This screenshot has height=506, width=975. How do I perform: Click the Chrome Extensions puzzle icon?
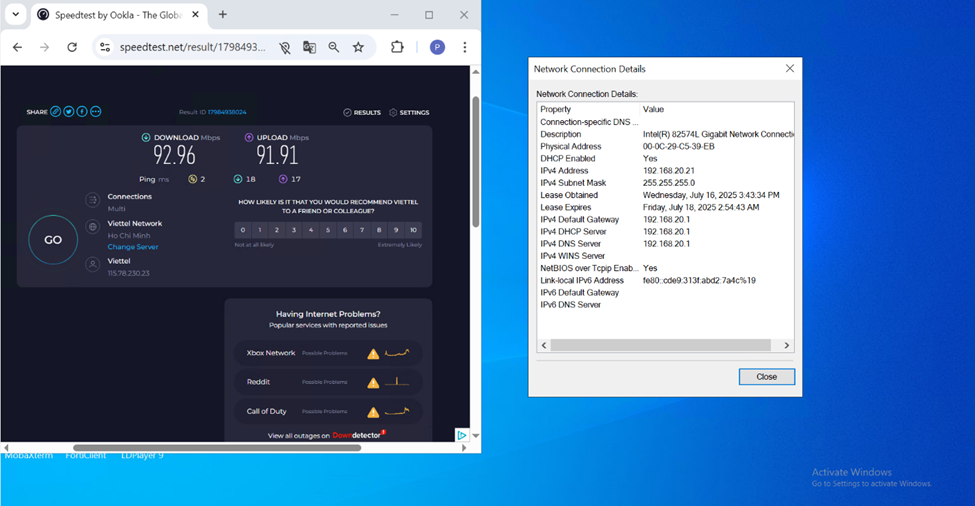(397, 47)
